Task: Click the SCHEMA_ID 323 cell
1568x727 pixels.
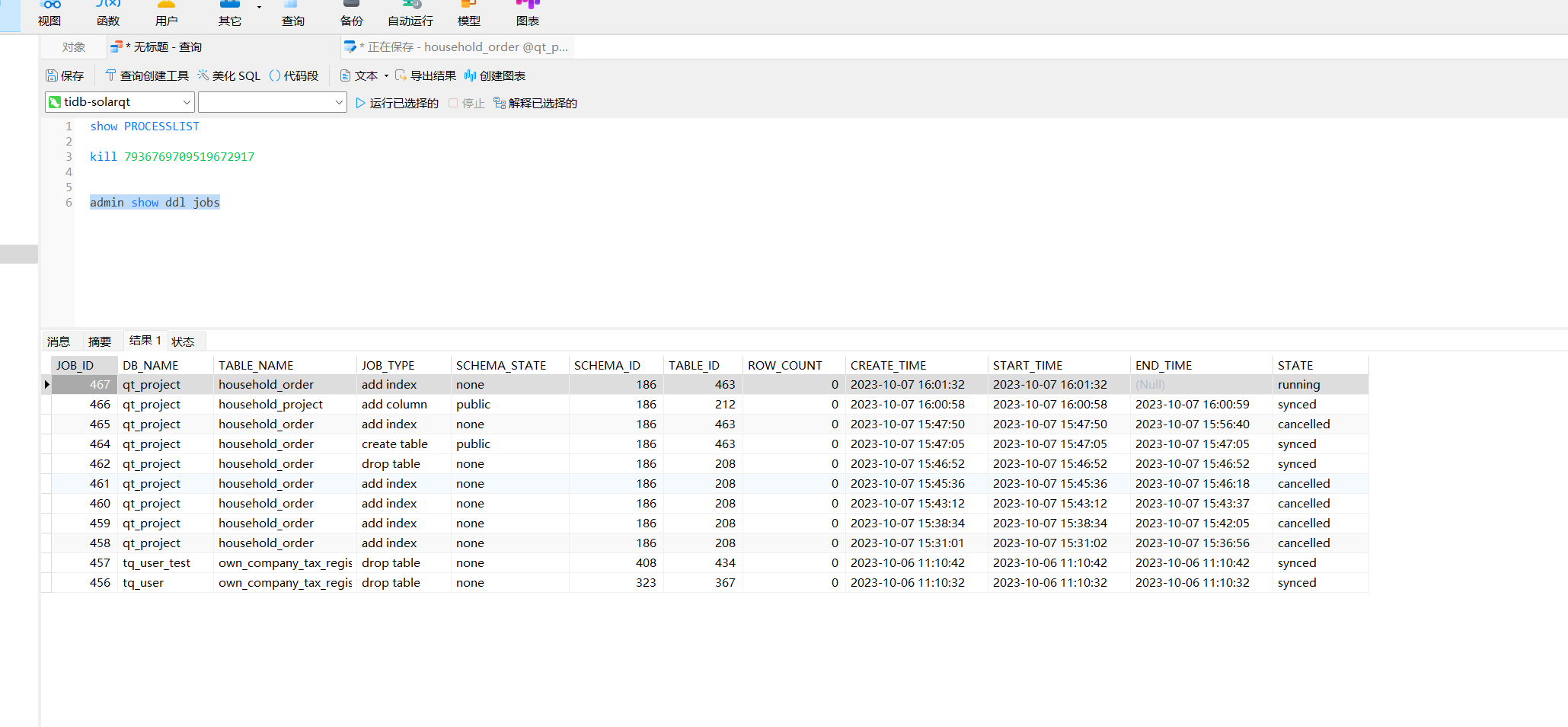Action: 616,583
